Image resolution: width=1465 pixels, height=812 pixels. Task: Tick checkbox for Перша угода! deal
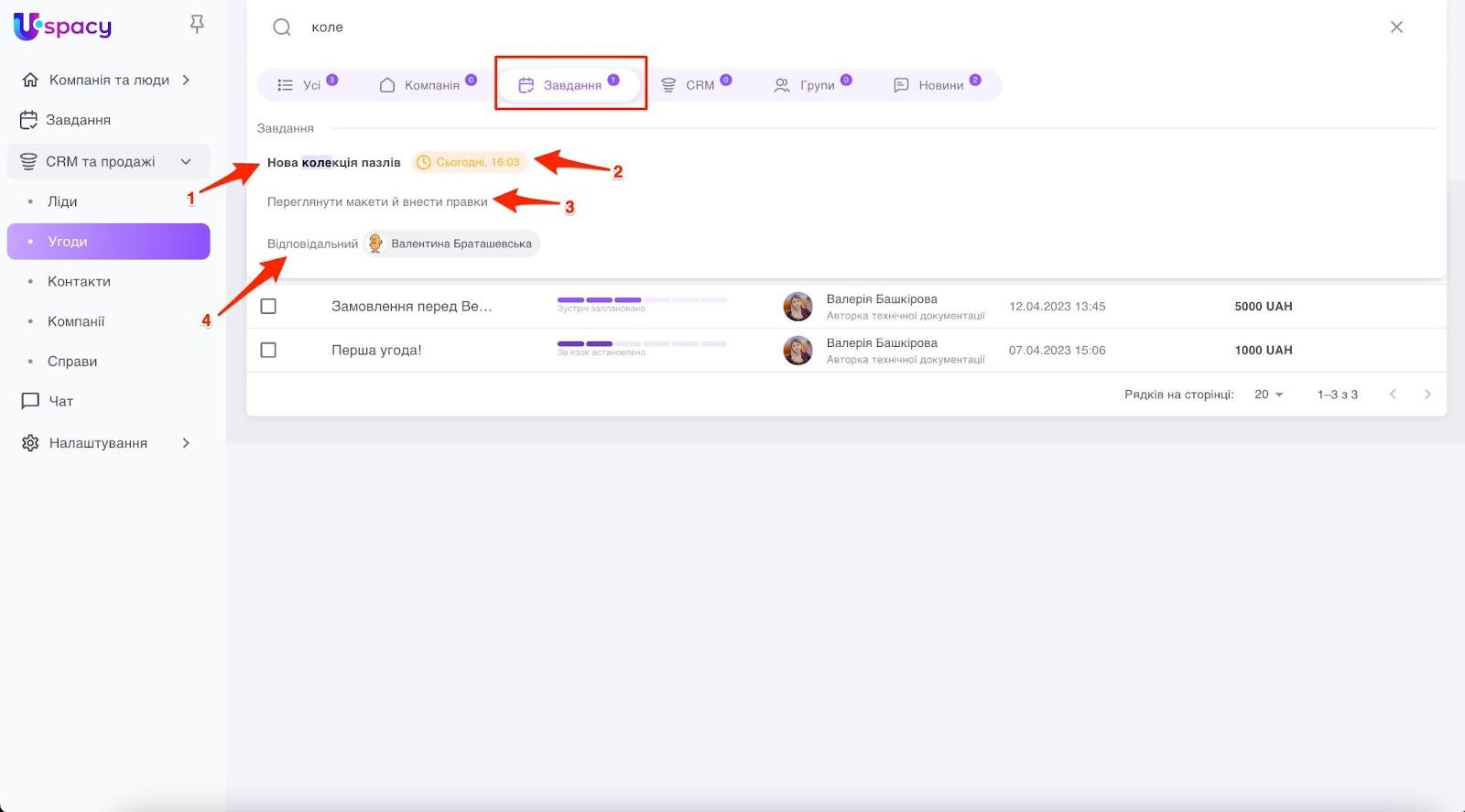pyautogui.click(x=268, y=351)
